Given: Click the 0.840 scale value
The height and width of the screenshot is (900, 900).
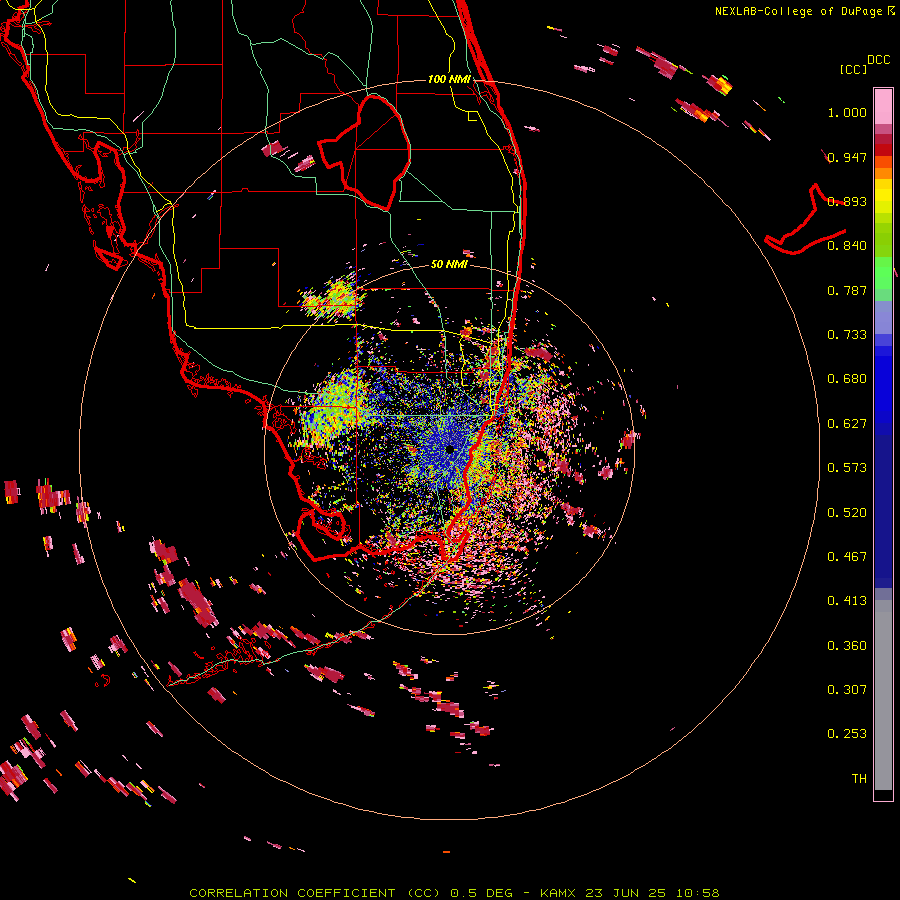Looking at the screenshot, I should click(x=847, y=246).
